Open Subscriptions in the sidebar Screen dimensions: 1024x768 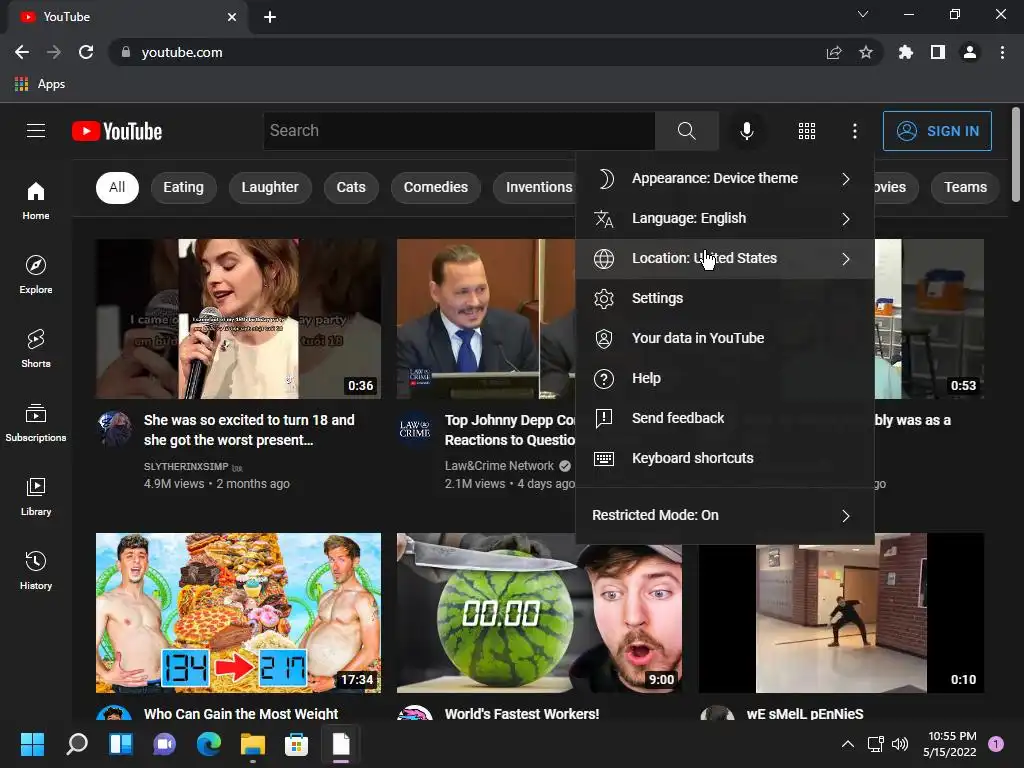coord(36,423)
